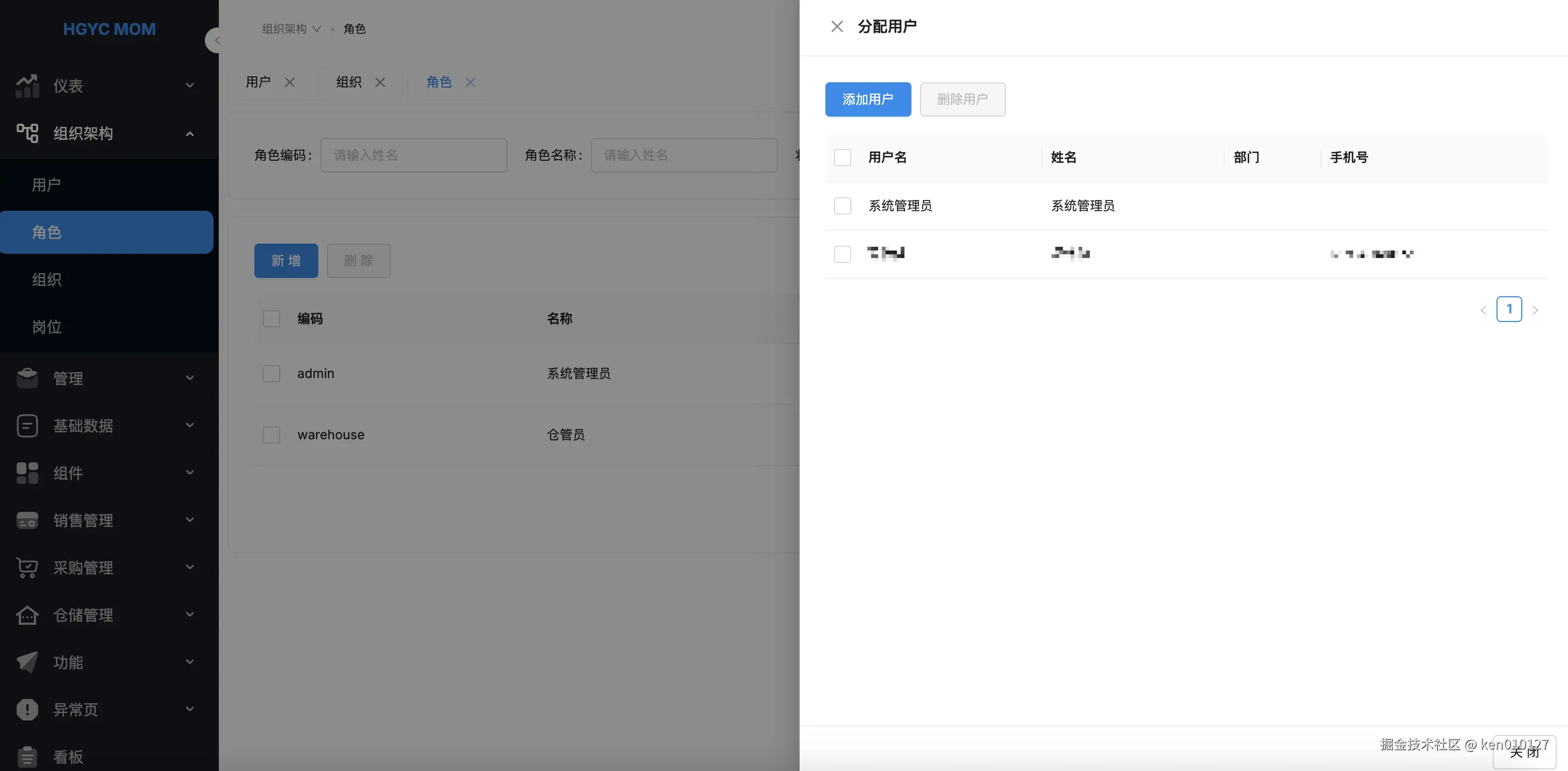The height and width of the screenshot is (771, 1568).
Task: Switch to the 用户 tab
Action: (x=258, y=82)
